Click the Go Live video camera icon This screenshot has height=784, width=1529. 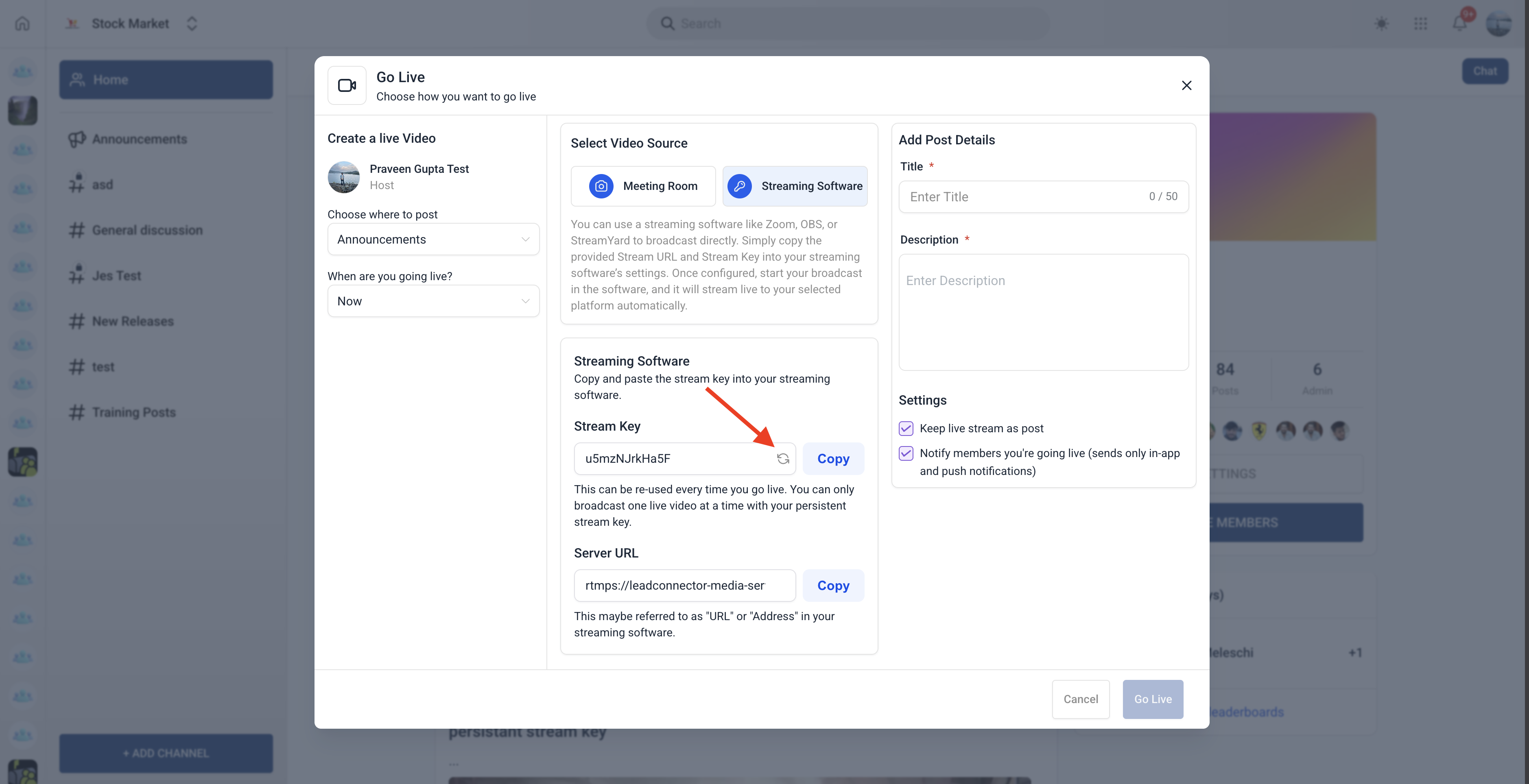347,85
